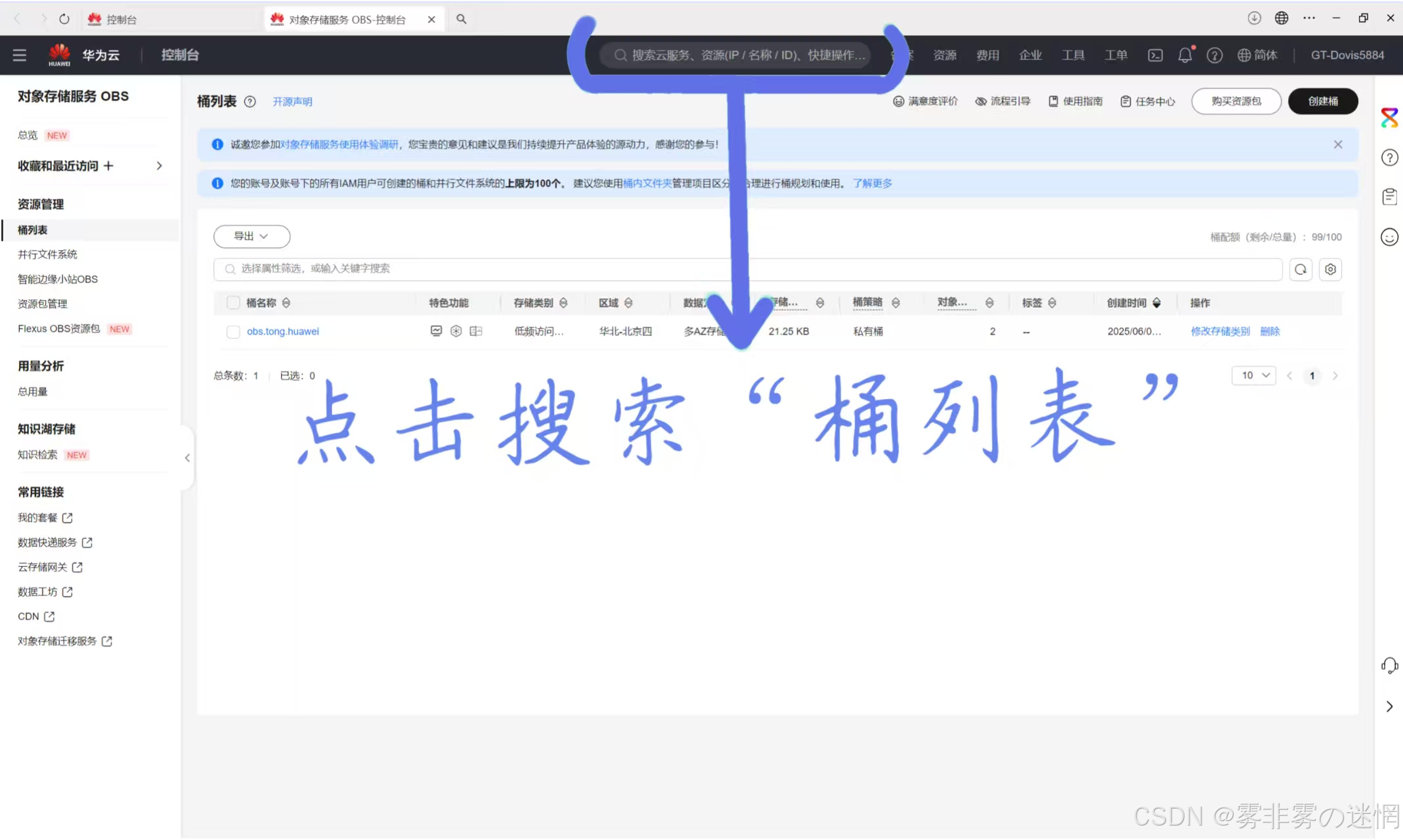1403x840 pixels.
Task: Switch to the 控制台 browser tab
Action: (x=121, y=19)
